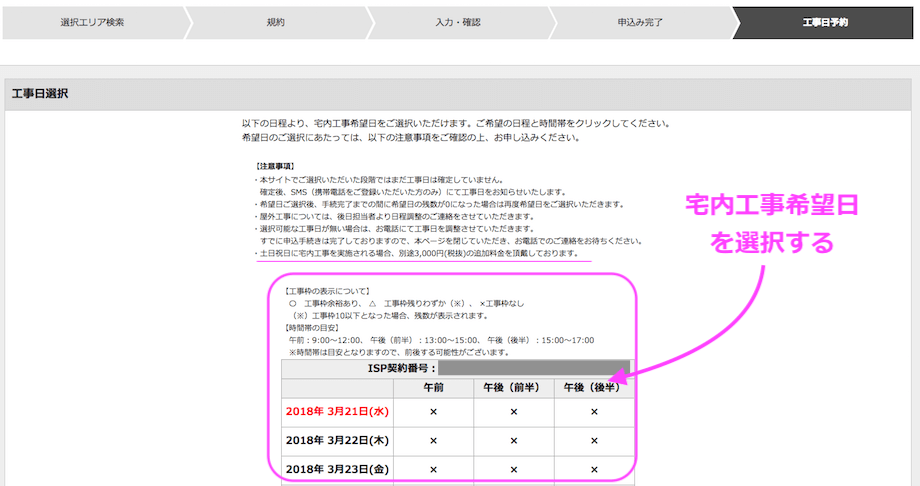Click the 午後（後半） column header
Viewport: 920px width, 486px height.
594,387
